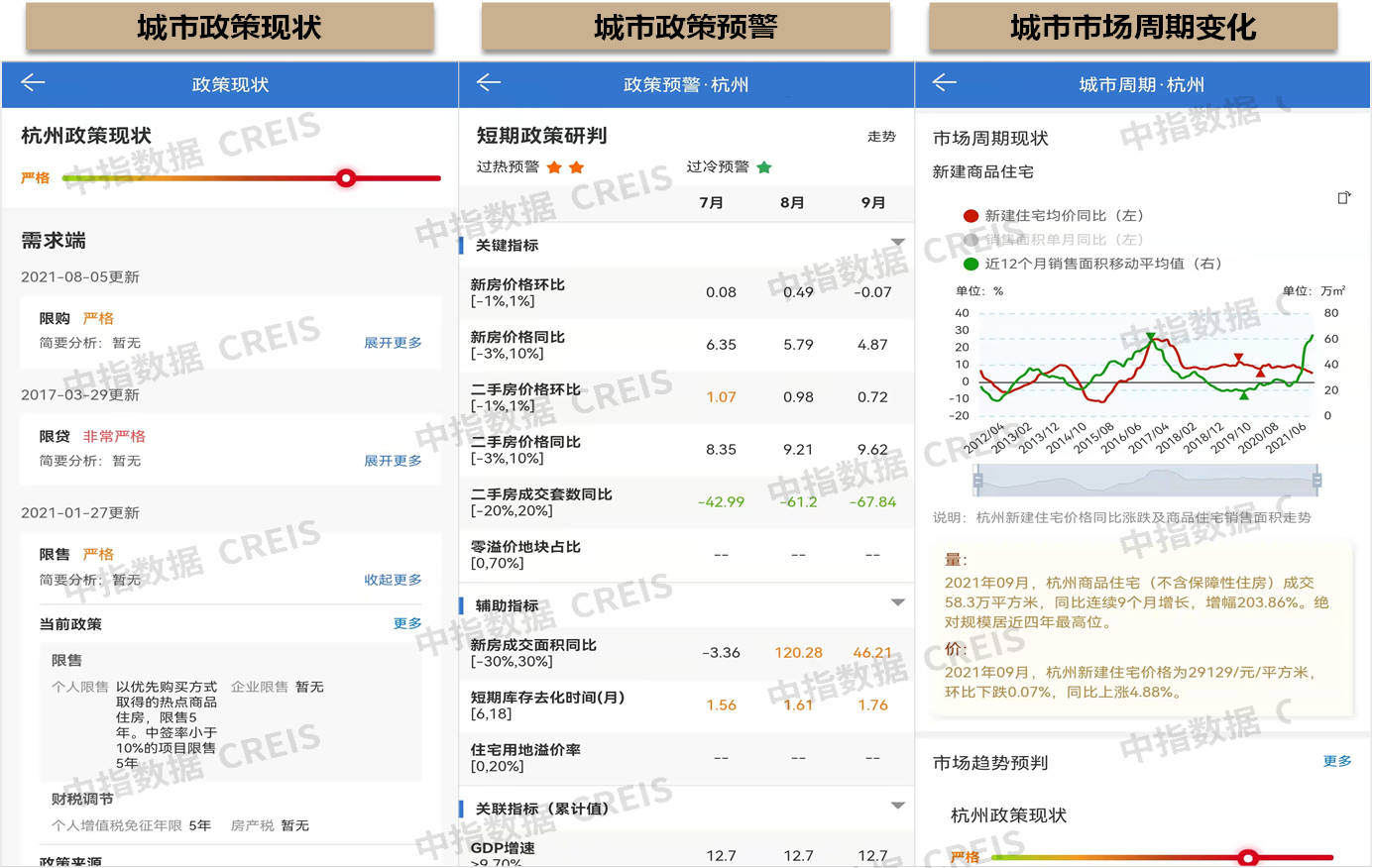Collapse the 辅助指标 section

[897, 603]
